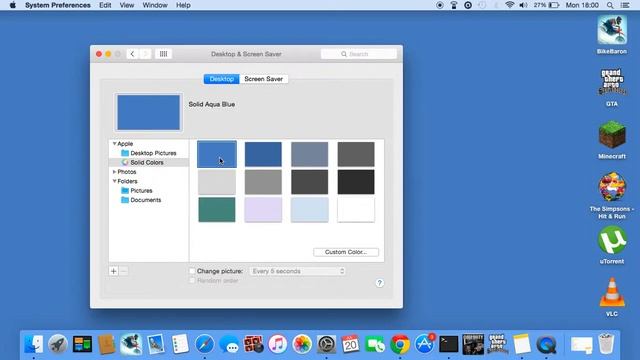This screenshot has width=640, height=360.
Task: Open Notification Center list icon
Action: [625, 5]
